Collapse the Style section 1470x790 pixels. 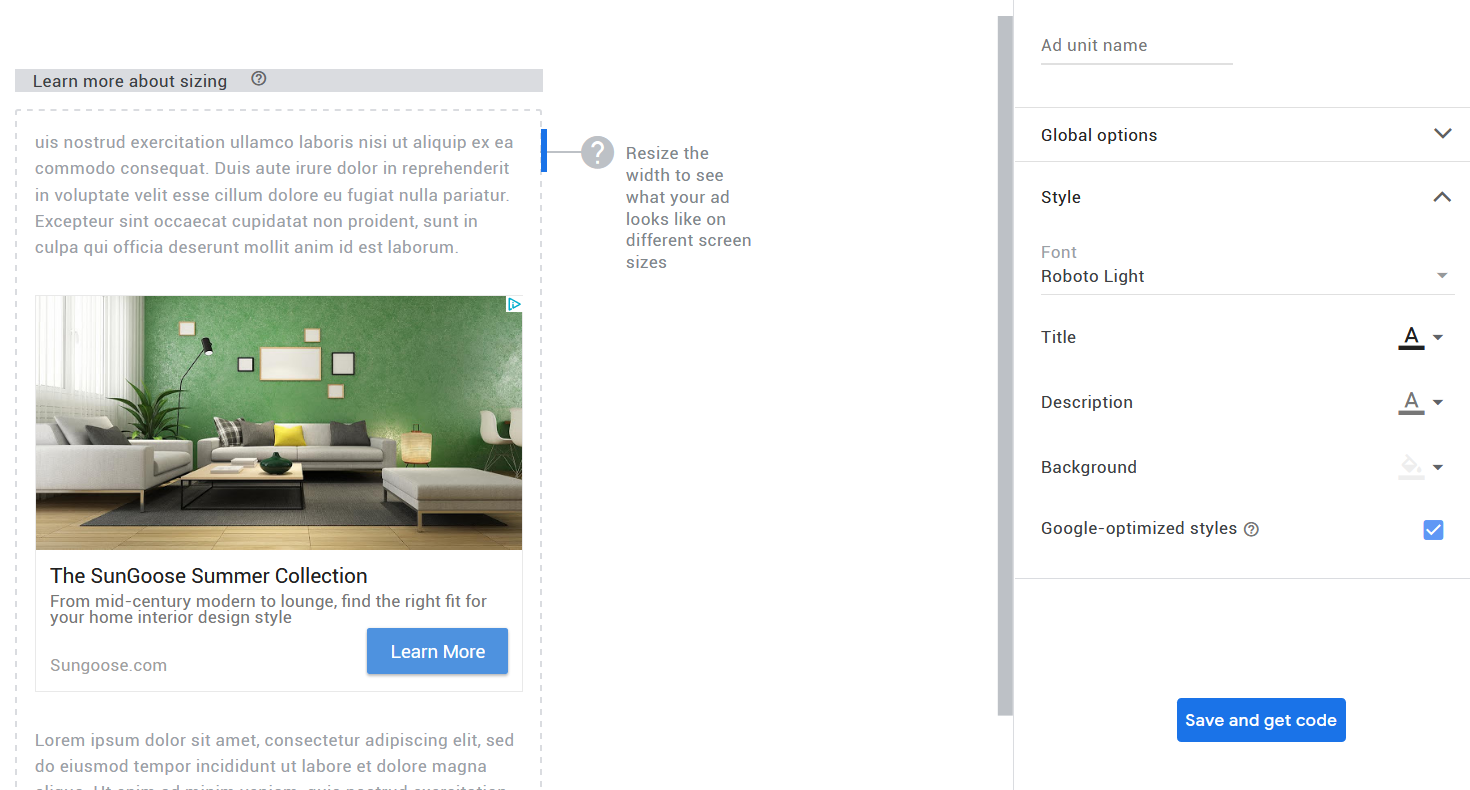coord(1442,197)
